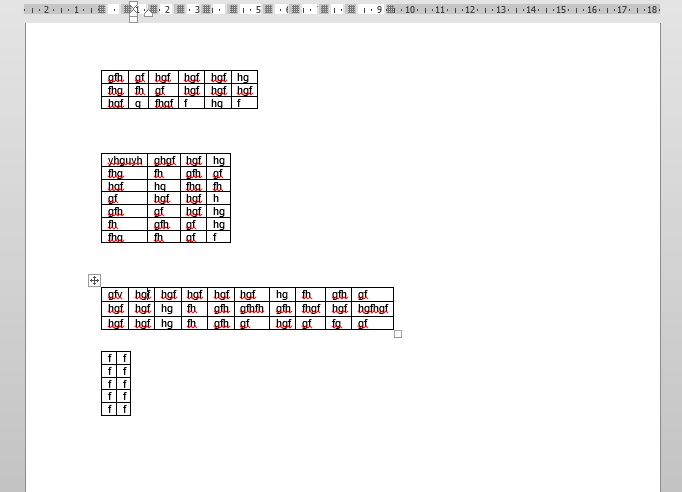682x492 pixels.
Task: Click the "f" cell ending second table's last row
Action: point(218,237)
